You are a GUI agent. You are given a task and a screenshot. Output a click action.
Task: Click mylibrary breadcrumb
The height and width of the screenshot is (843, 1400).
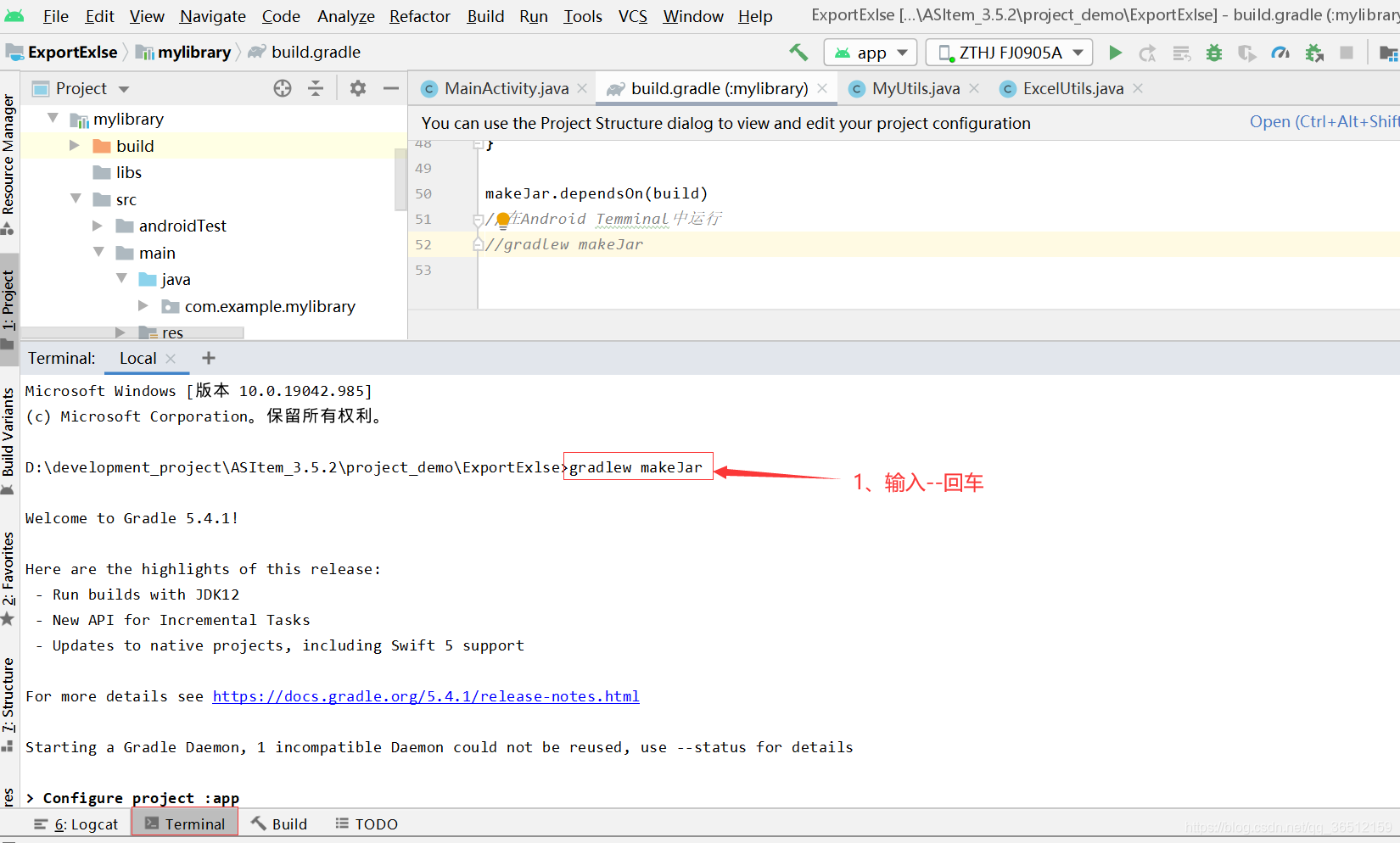click(183, 53)
